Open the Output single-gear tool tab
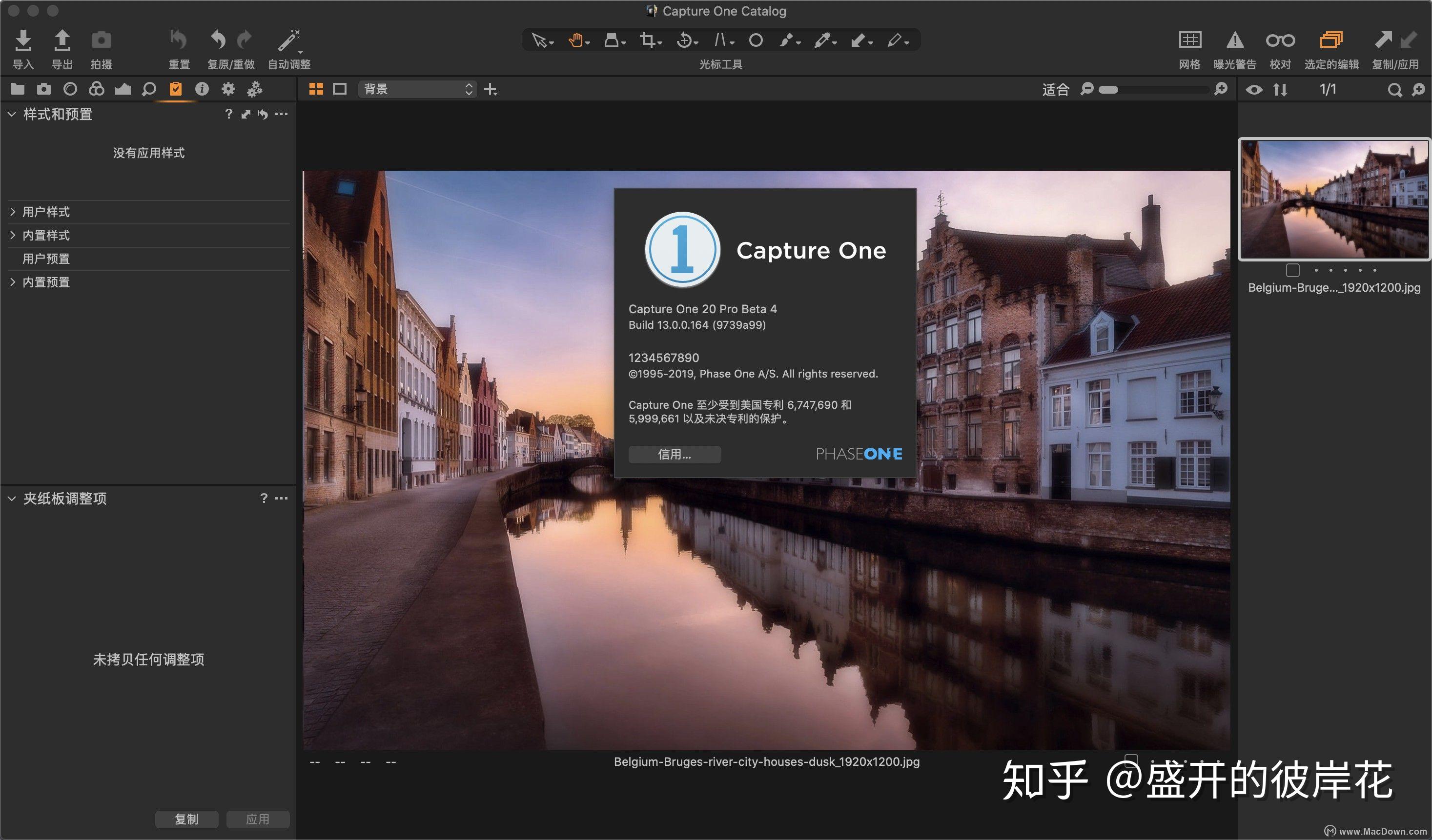1432x840 pixels. (228, 89)
